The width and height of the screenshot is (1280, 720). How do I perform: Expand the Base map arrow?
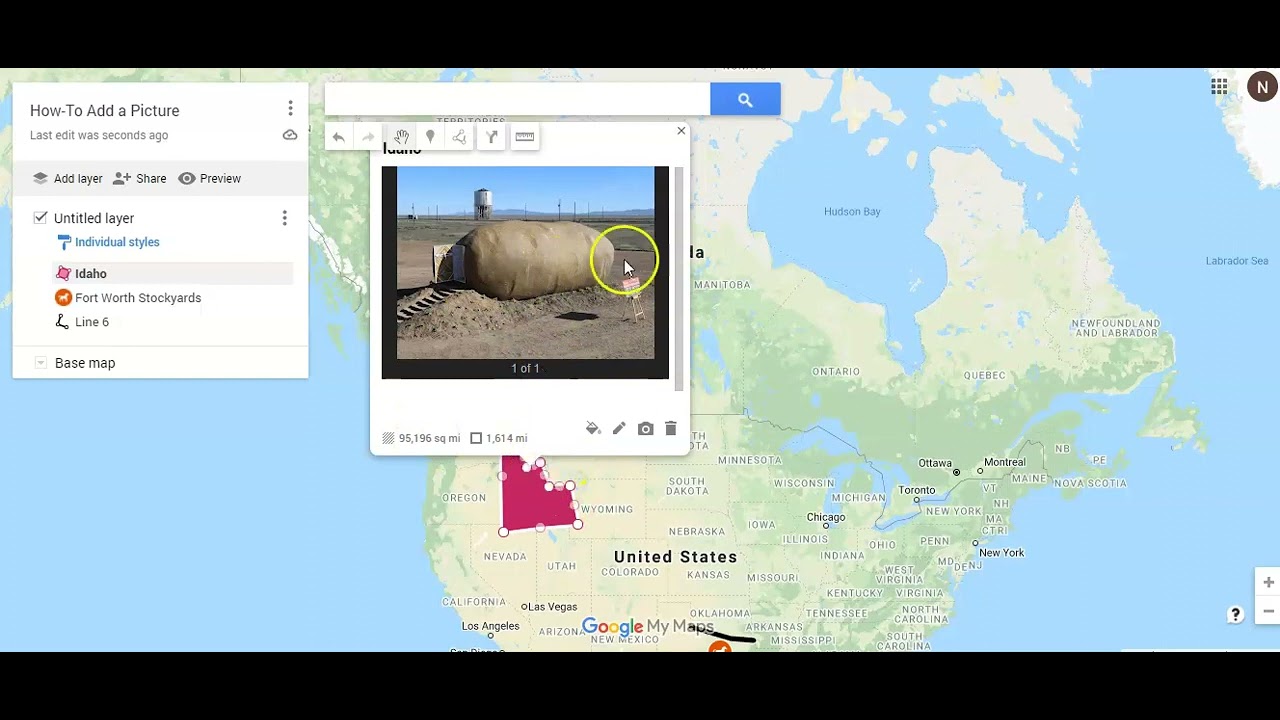point(40,363)
